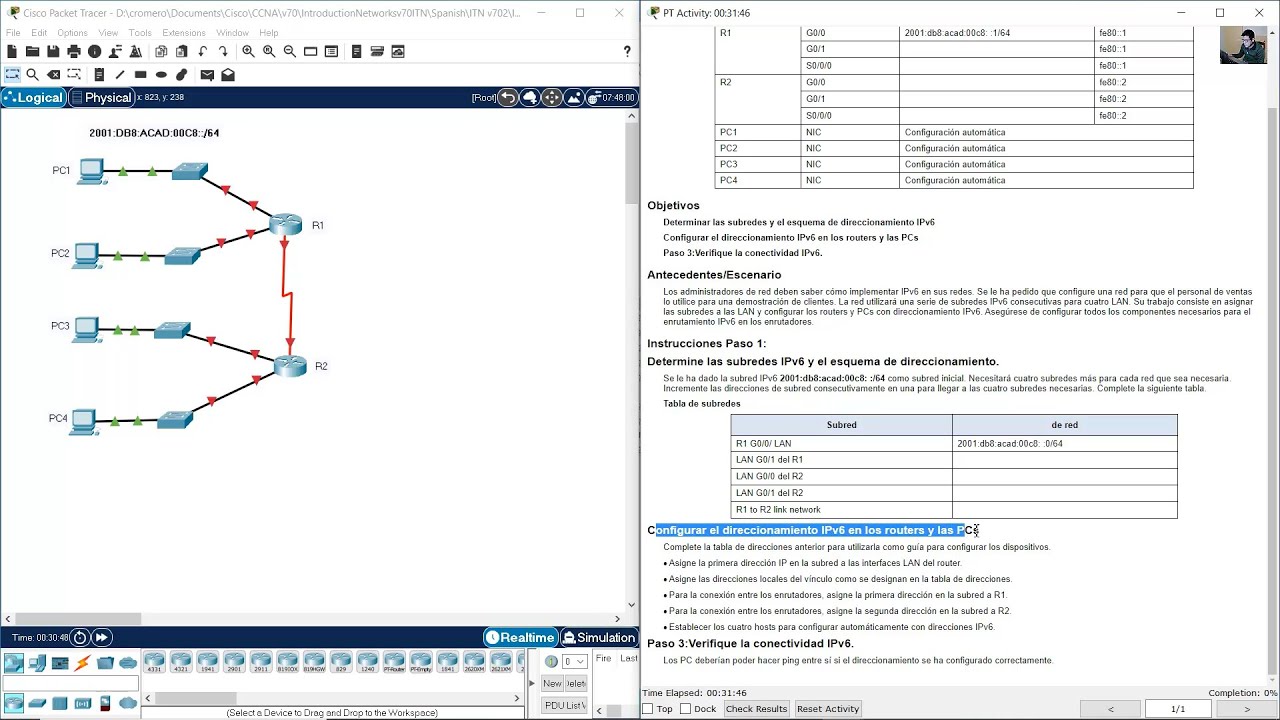Select router R1 in the workspace
1280x720 pixels.
(286, 225)
